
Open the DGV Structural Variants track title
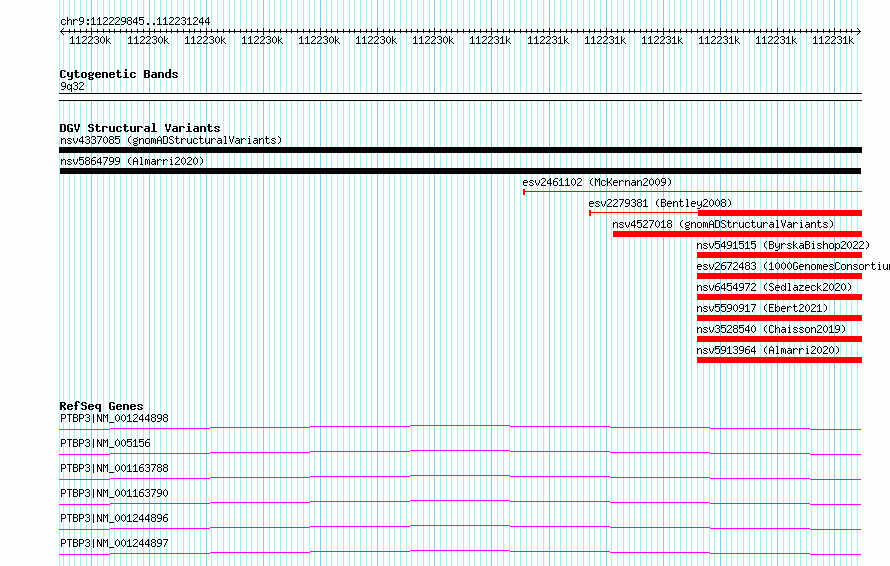pyautogui.click(x=140, y=128)
